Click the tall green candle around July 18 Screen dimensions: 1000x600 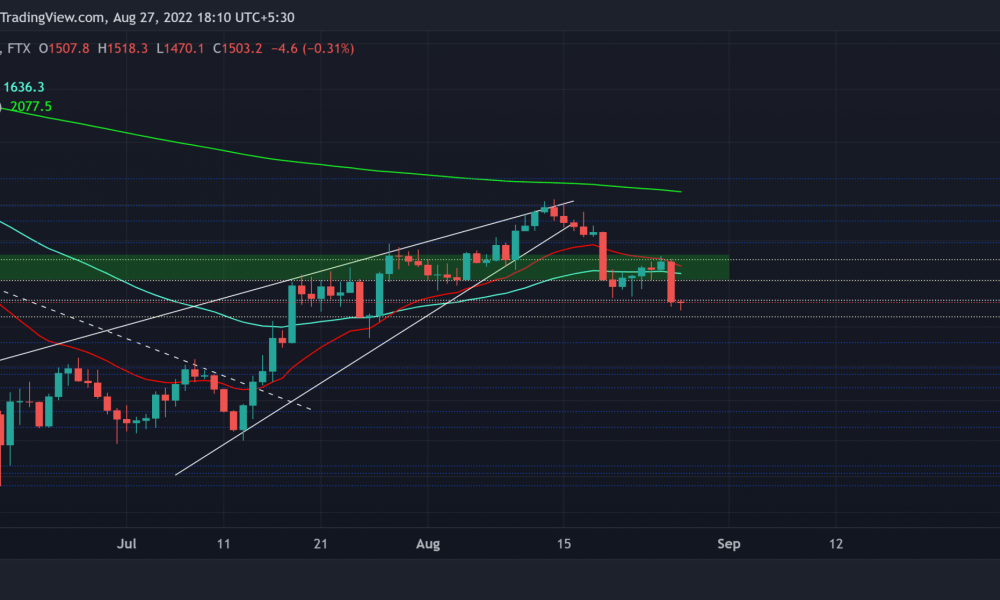coord(292,314)
